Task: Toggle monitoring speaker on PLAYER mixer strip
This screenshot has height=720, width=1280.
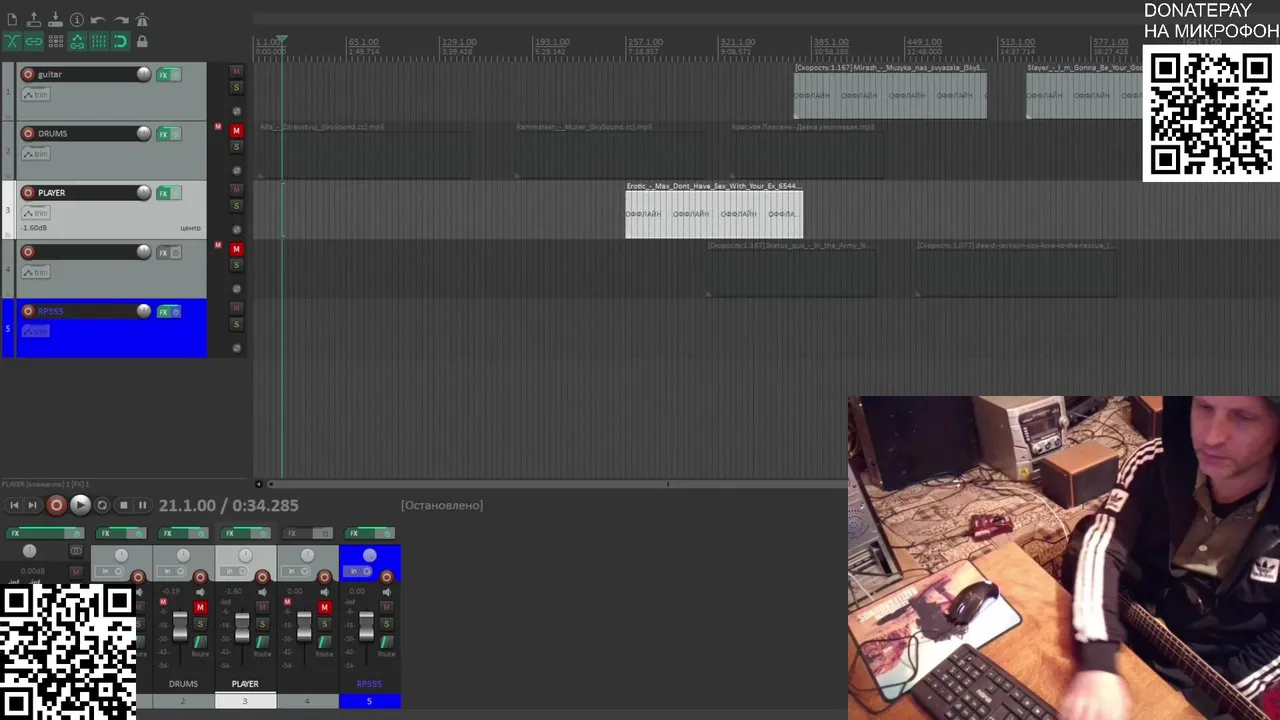Action: pyautogui.click(x=263, y=592)
